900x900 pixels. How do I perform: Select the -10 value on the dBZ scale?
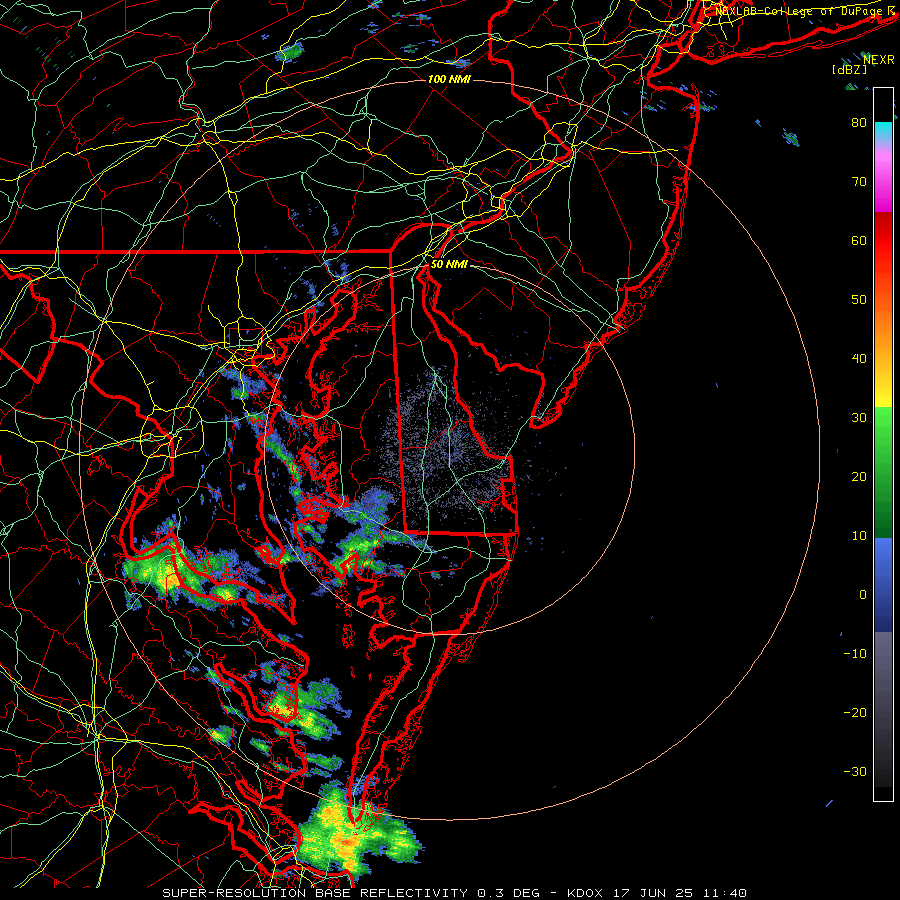click(x=855, y=653)
